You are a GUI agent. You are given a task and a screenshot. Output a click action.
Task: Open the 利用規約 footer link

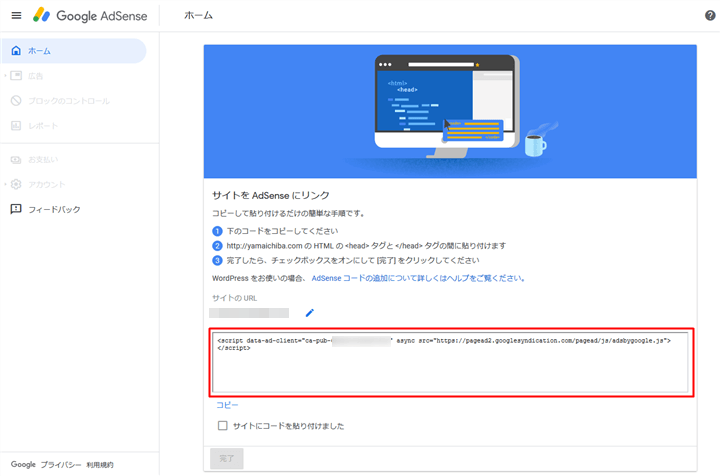(x=100, y=465)
